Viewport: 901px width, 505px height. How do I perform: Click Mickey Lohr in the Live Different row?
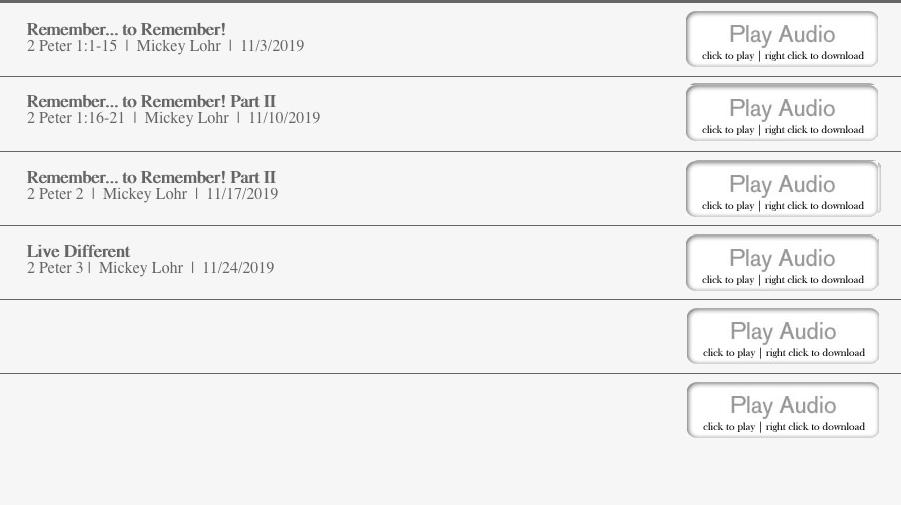pyautogui.click(x=141, y=268)
